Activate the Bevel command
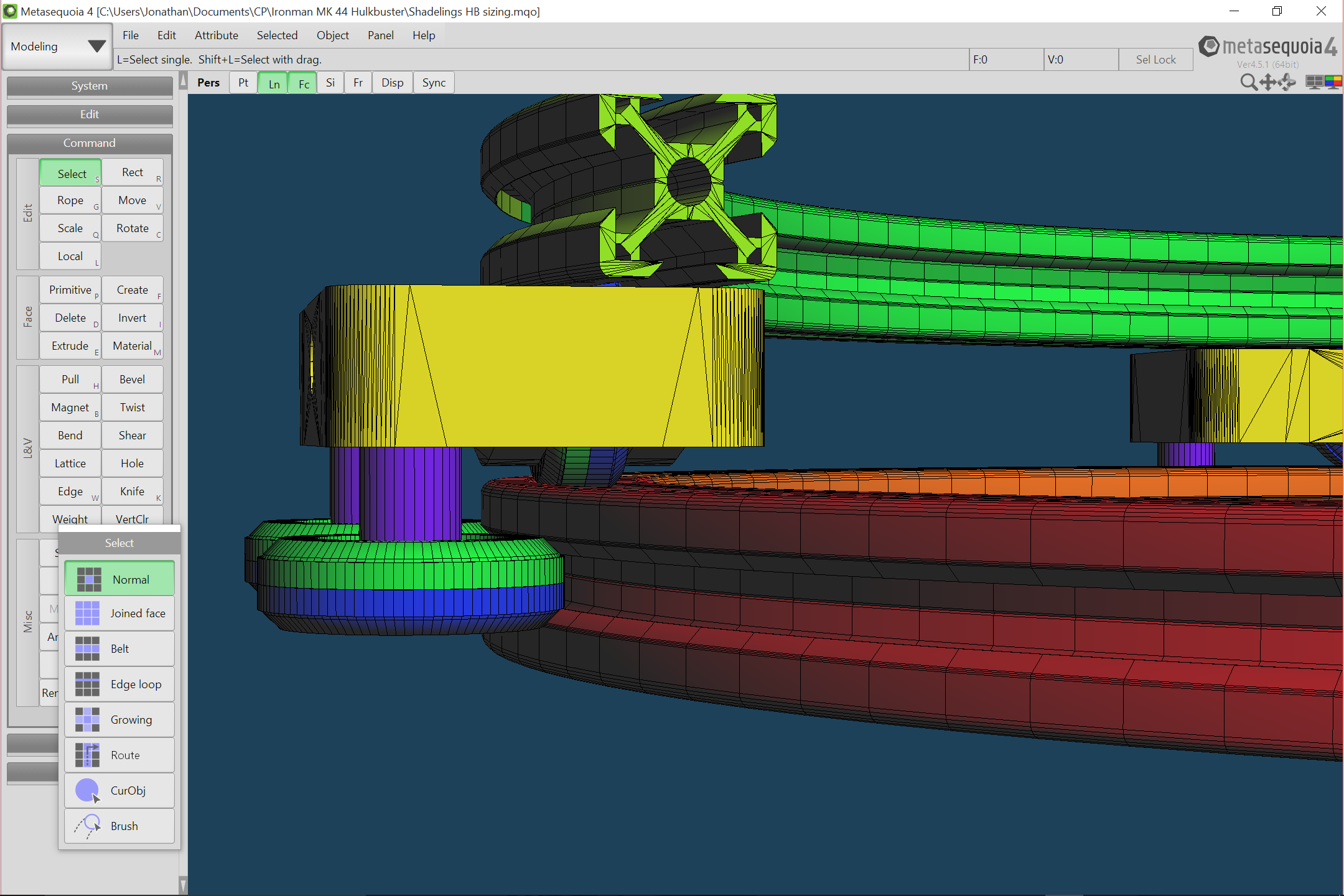1344x896 pixels. click(x=133, y=380)
